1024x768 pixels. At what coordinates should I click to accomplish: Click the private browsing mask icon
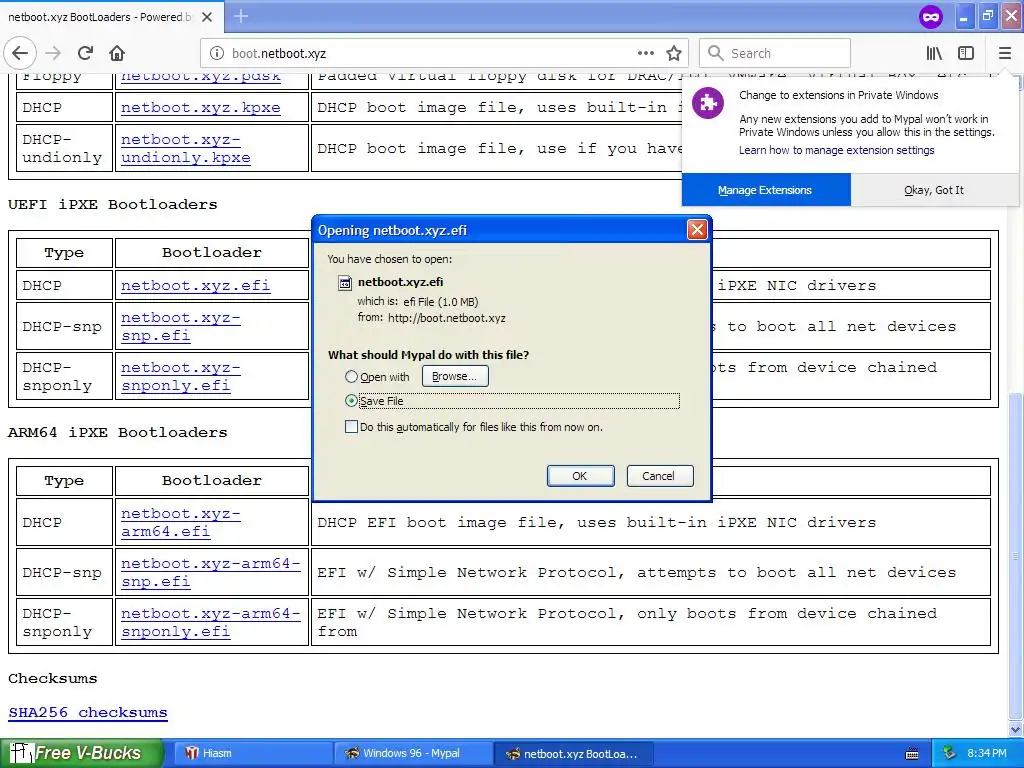(931, 17)
